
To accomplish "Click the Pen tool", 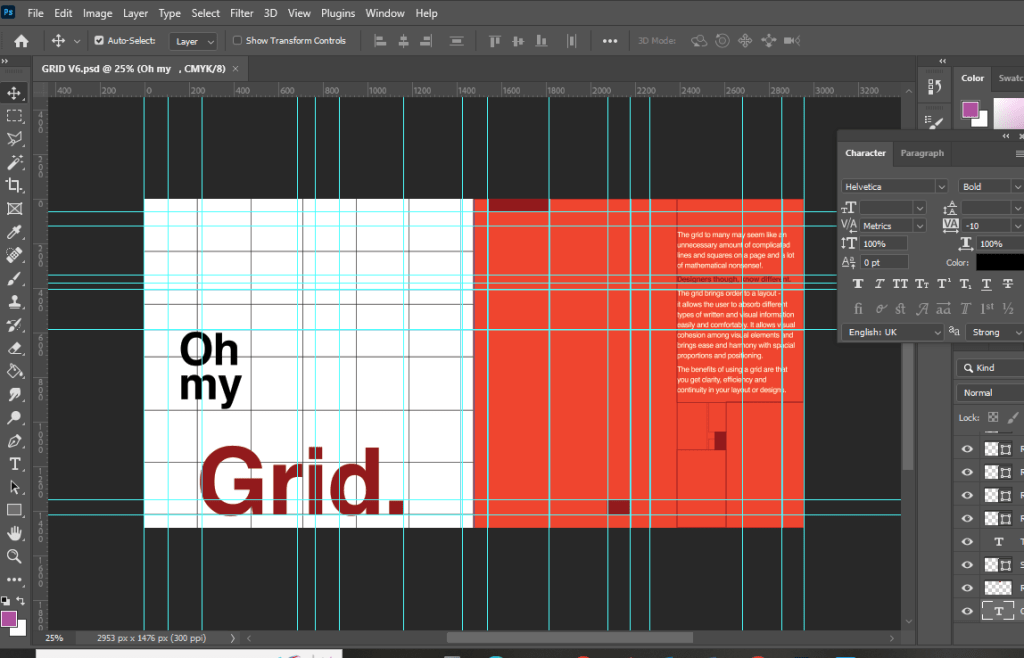I will (14, 441).
